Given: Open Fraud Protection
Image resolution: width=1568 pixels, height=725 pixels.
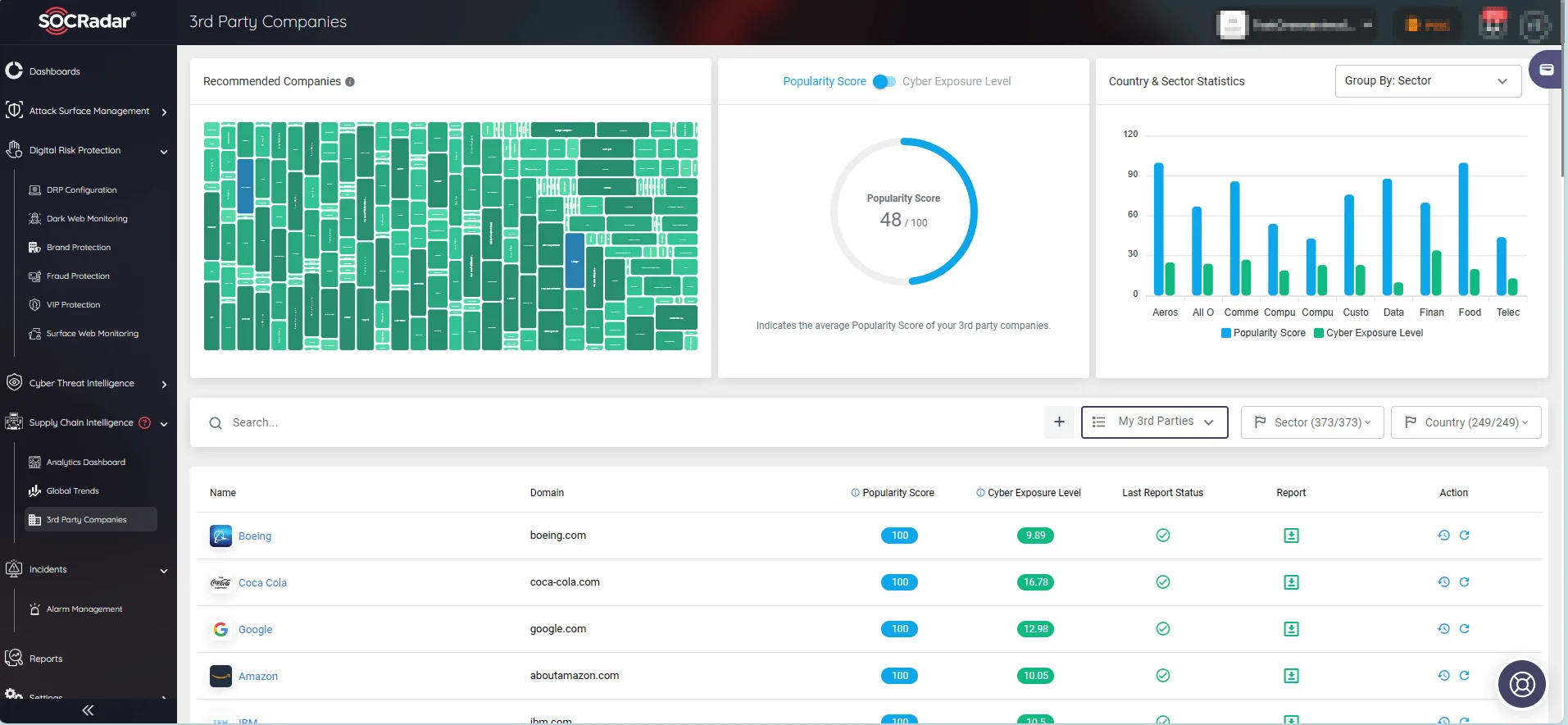Looking at the screenshot, I should [x=78, y=276].
